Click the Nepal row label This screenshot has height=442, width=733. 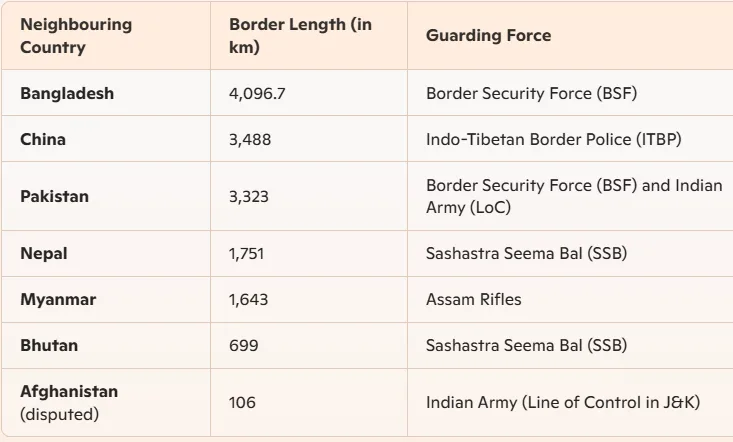coord(44,254)
